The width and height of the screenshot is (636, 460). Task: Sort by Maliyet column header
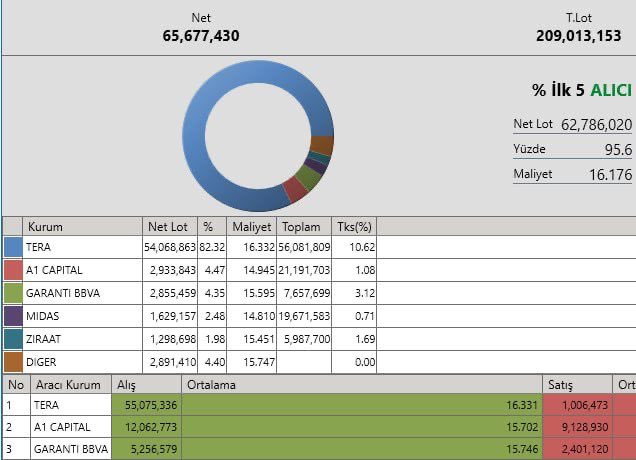pyautogui.click(x=251, y=226)
